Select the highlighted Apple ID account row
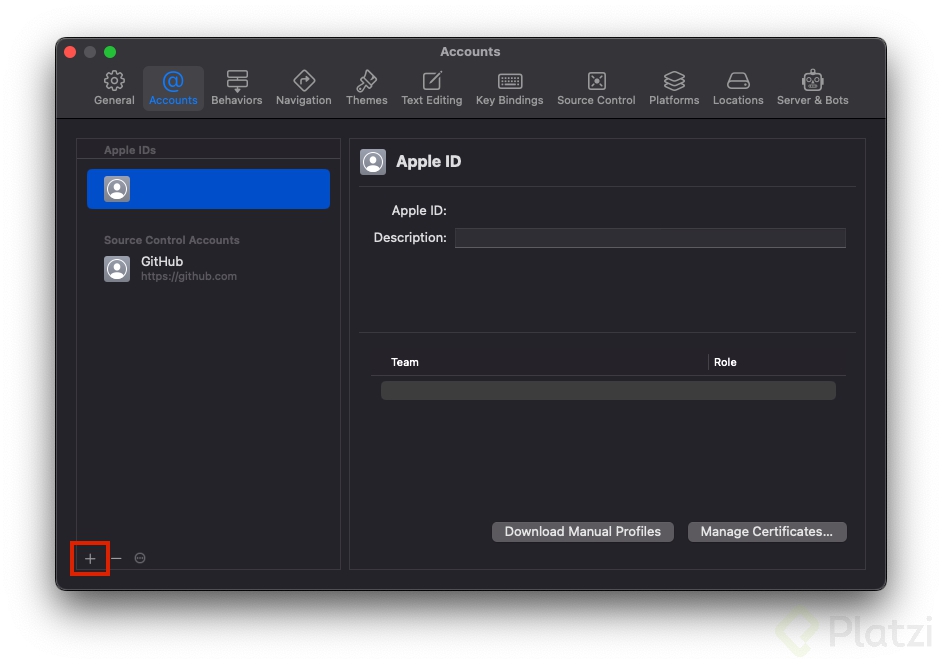The image size is (942, 664). [208, 189]
